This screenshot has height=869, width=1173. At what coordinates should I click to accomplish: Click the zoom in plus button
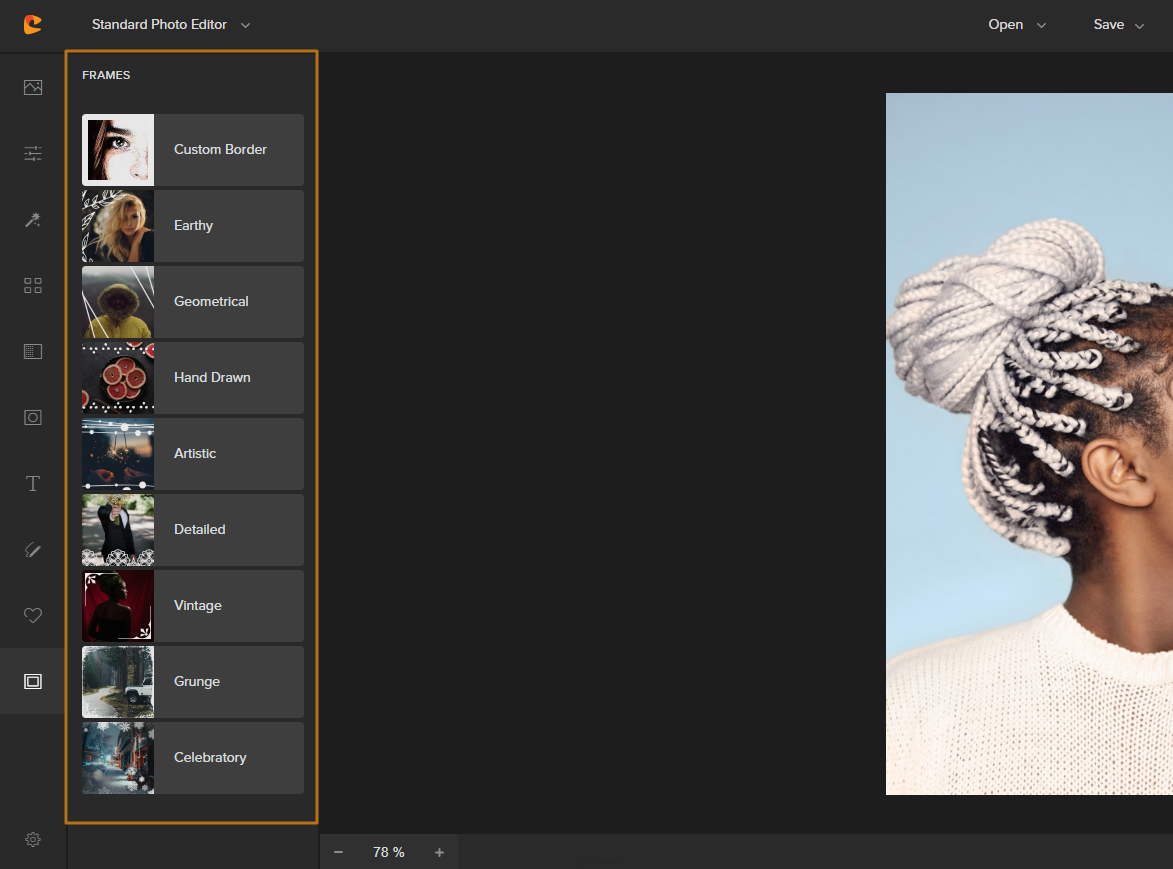439,852
